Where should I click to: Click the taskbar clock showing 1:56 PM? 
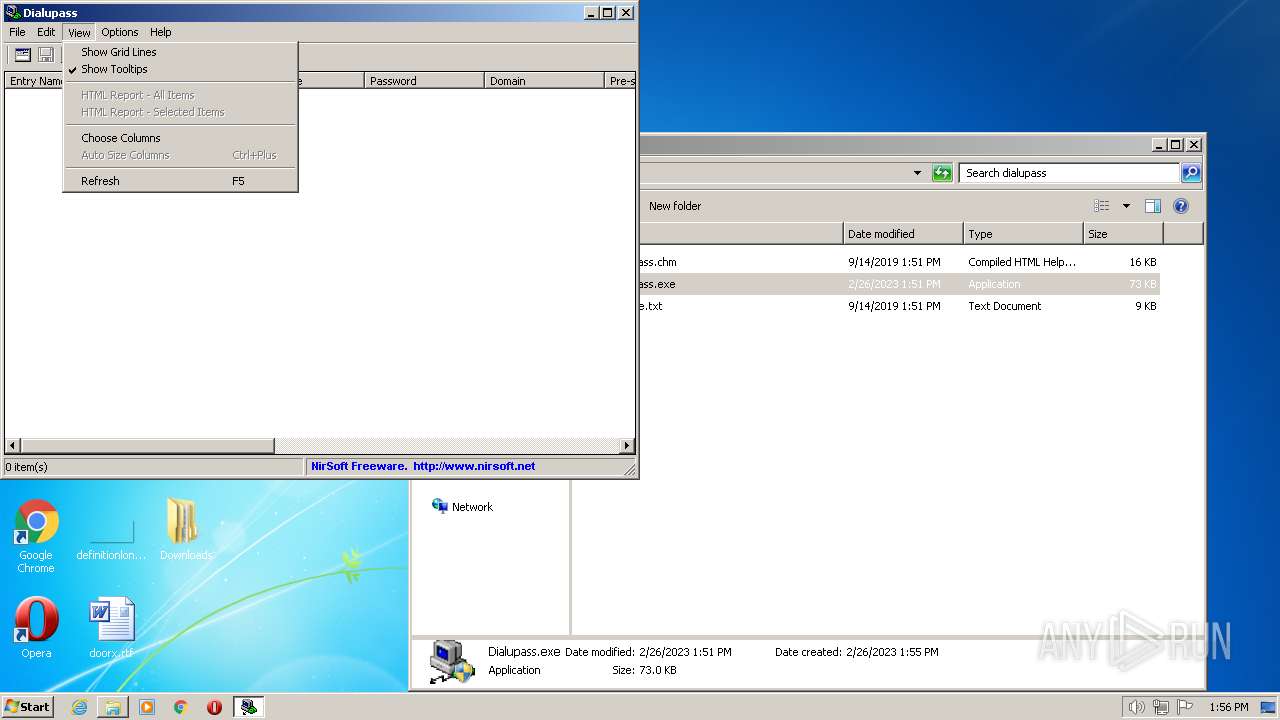(x=1228, y=707)
